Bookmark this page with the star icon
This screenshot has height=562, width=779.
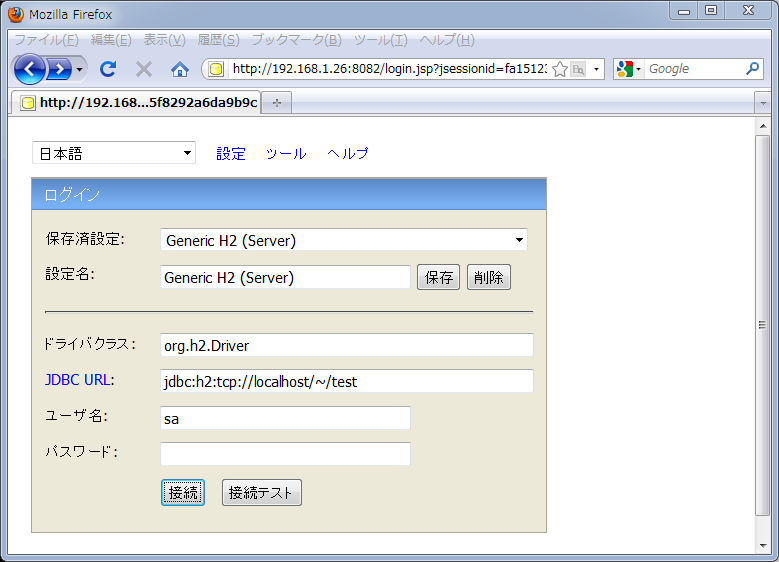(x=560, y=69)
